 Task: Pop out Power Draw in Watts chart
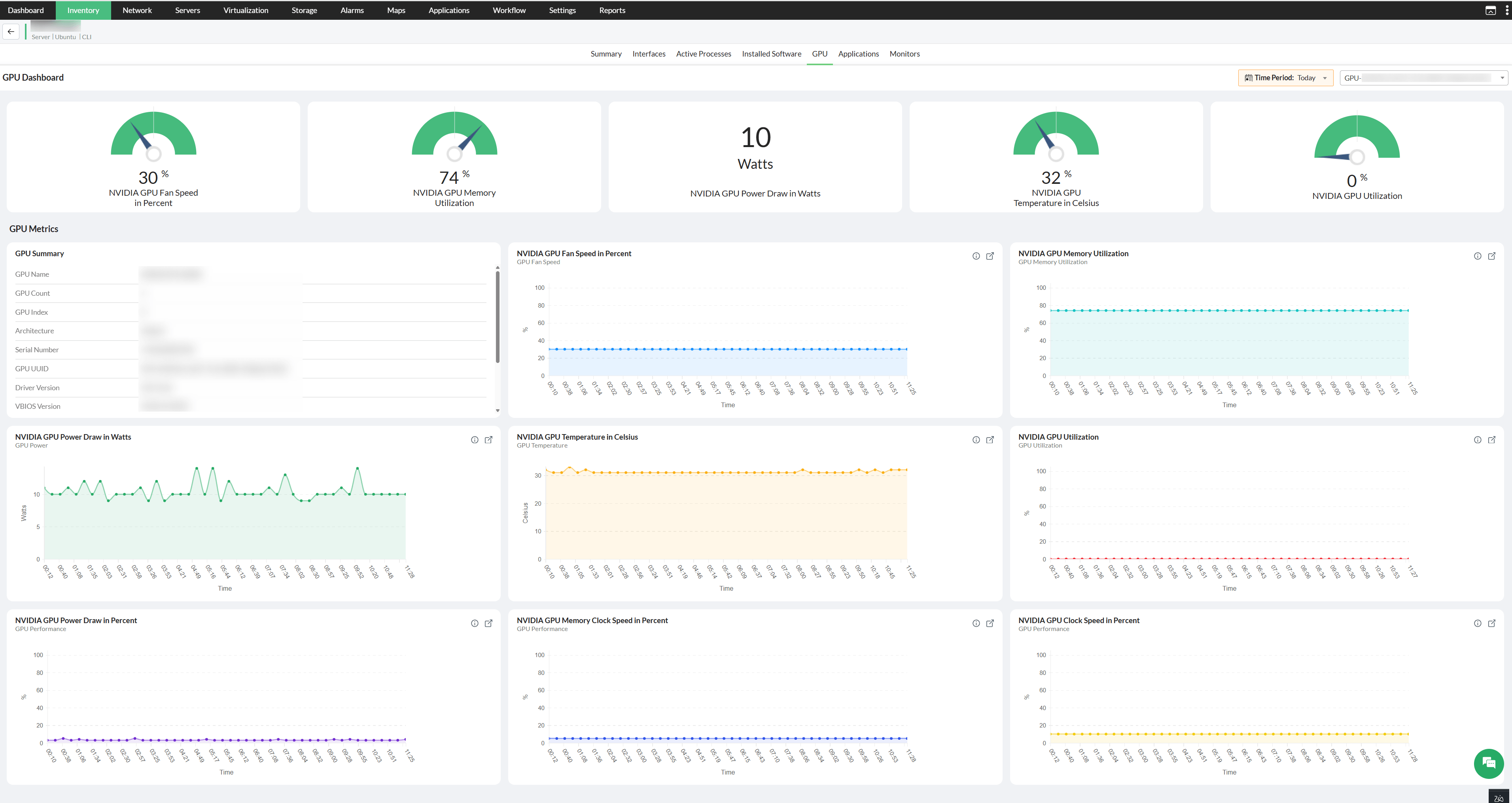(488, 440)
